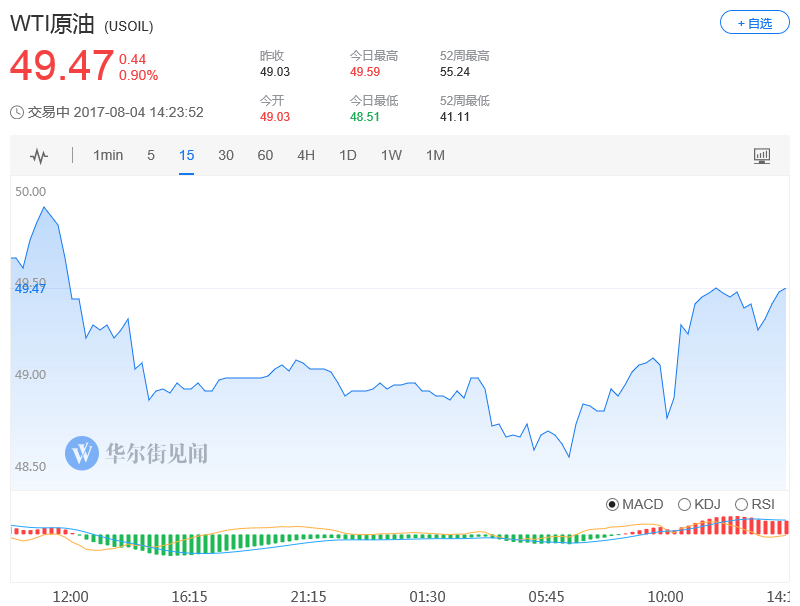This screenshot has height=606, width=800.
Task: Click the change value 0.44
Action: coord(132,59)
